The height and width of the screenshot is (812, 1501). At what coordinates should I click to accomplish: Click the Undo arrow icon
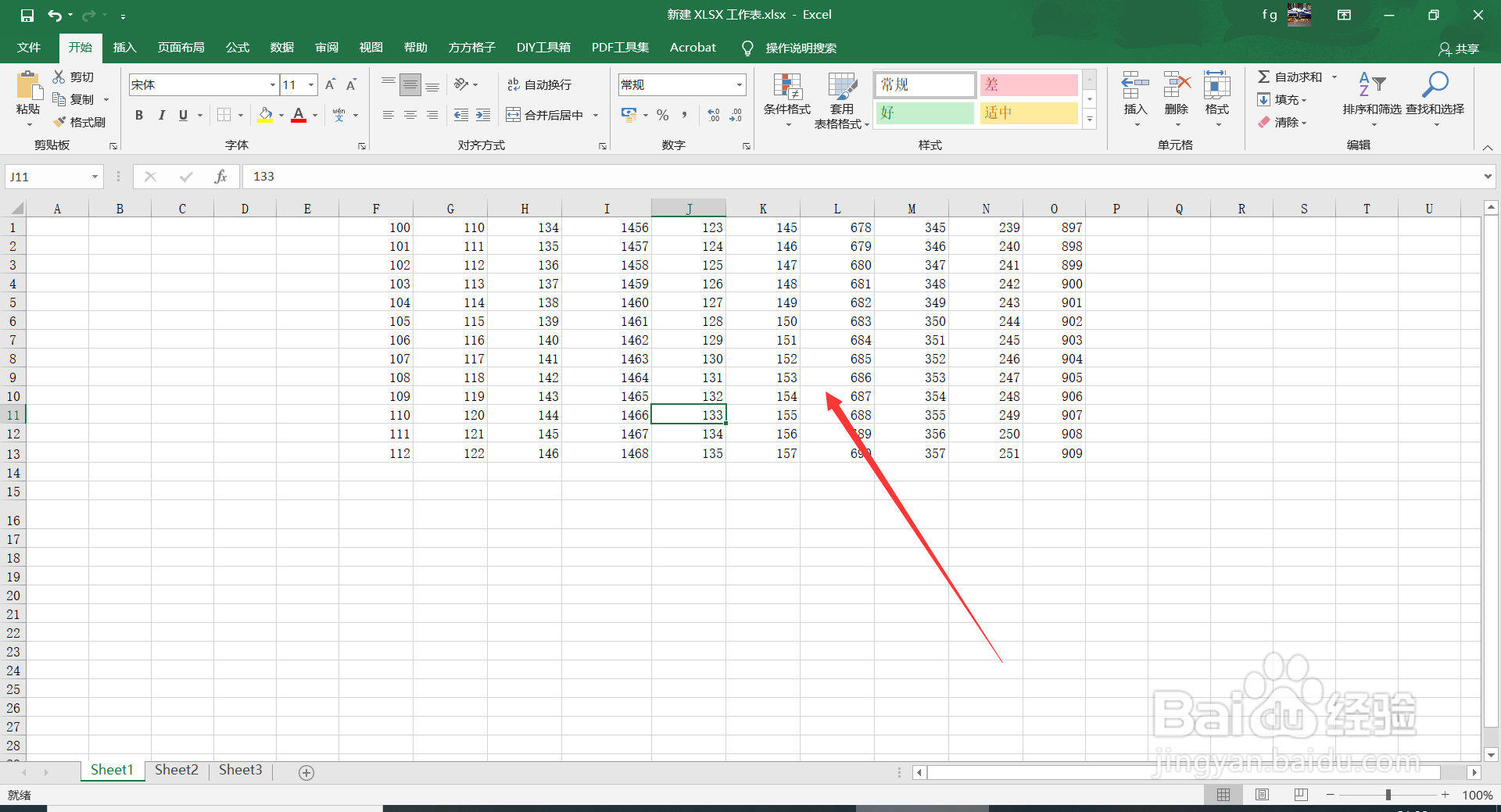point(54,15)
